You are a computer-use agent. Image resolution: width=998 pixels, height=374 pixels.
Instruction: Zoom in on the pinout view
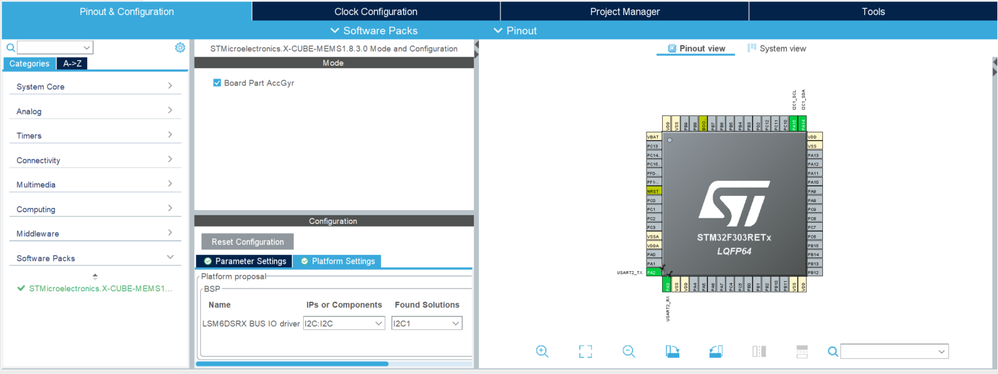(x=542, y=351)
